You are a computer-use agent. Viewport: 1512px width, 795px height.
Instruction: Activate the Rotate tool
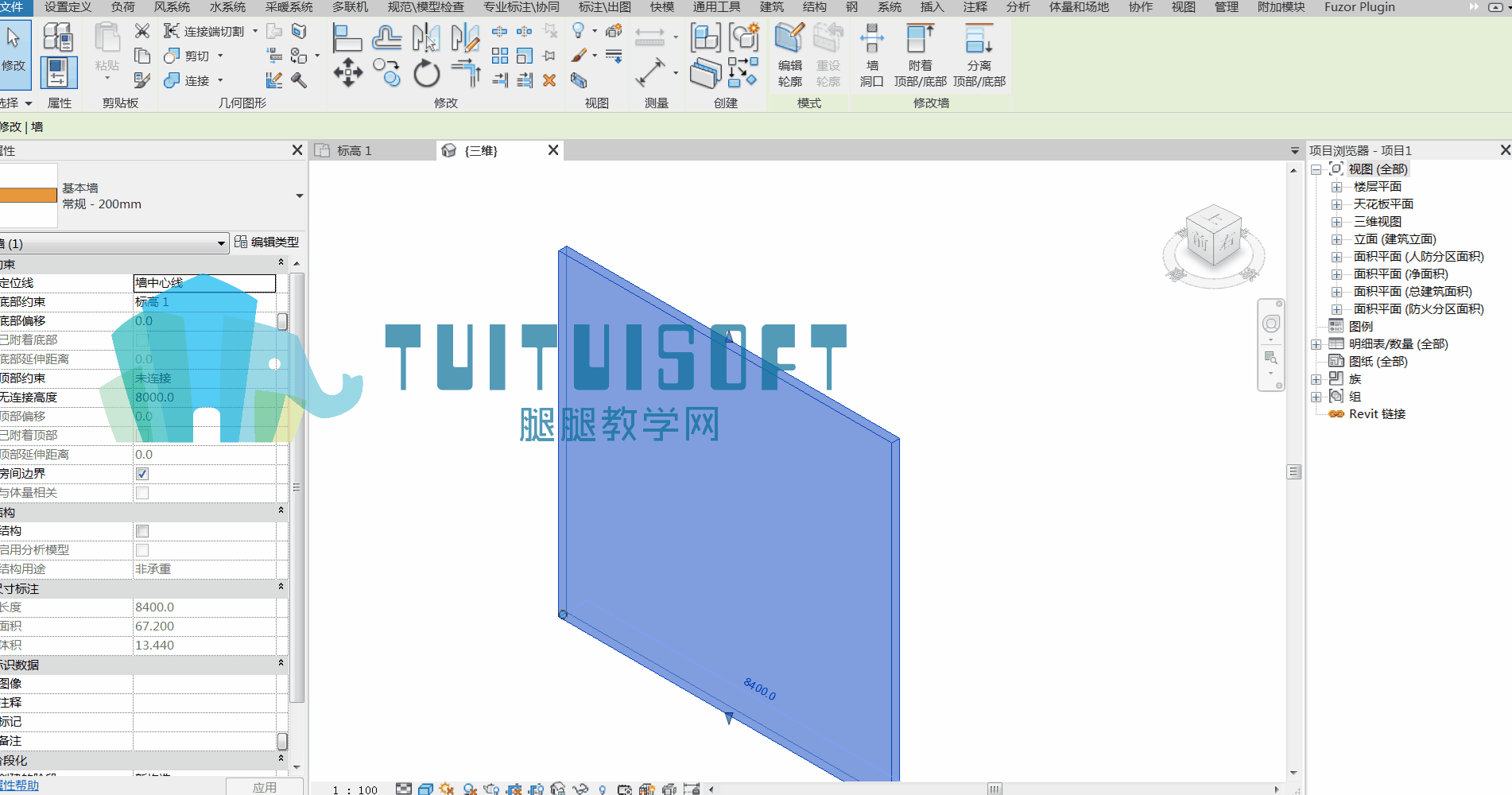[426, 73]
